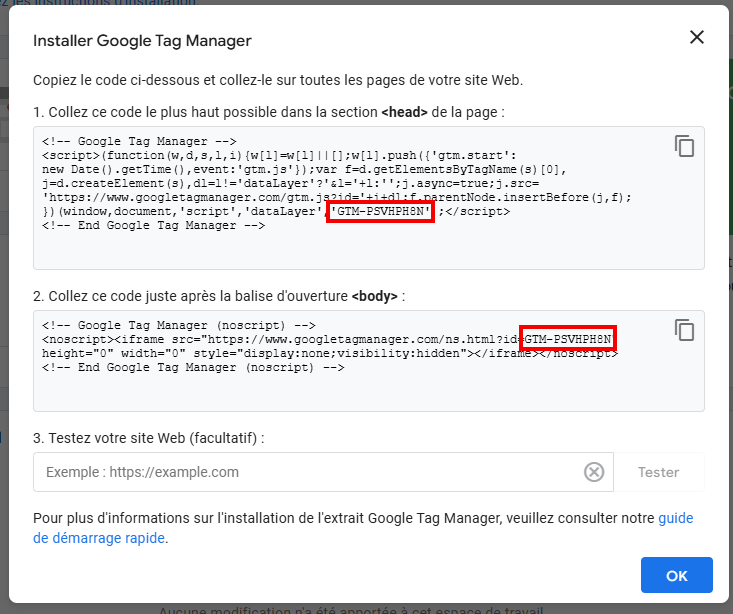Click the 'Testez votre site Web (facultatif)' label
This screenshot has height=614, width=733.
point(148,438)
